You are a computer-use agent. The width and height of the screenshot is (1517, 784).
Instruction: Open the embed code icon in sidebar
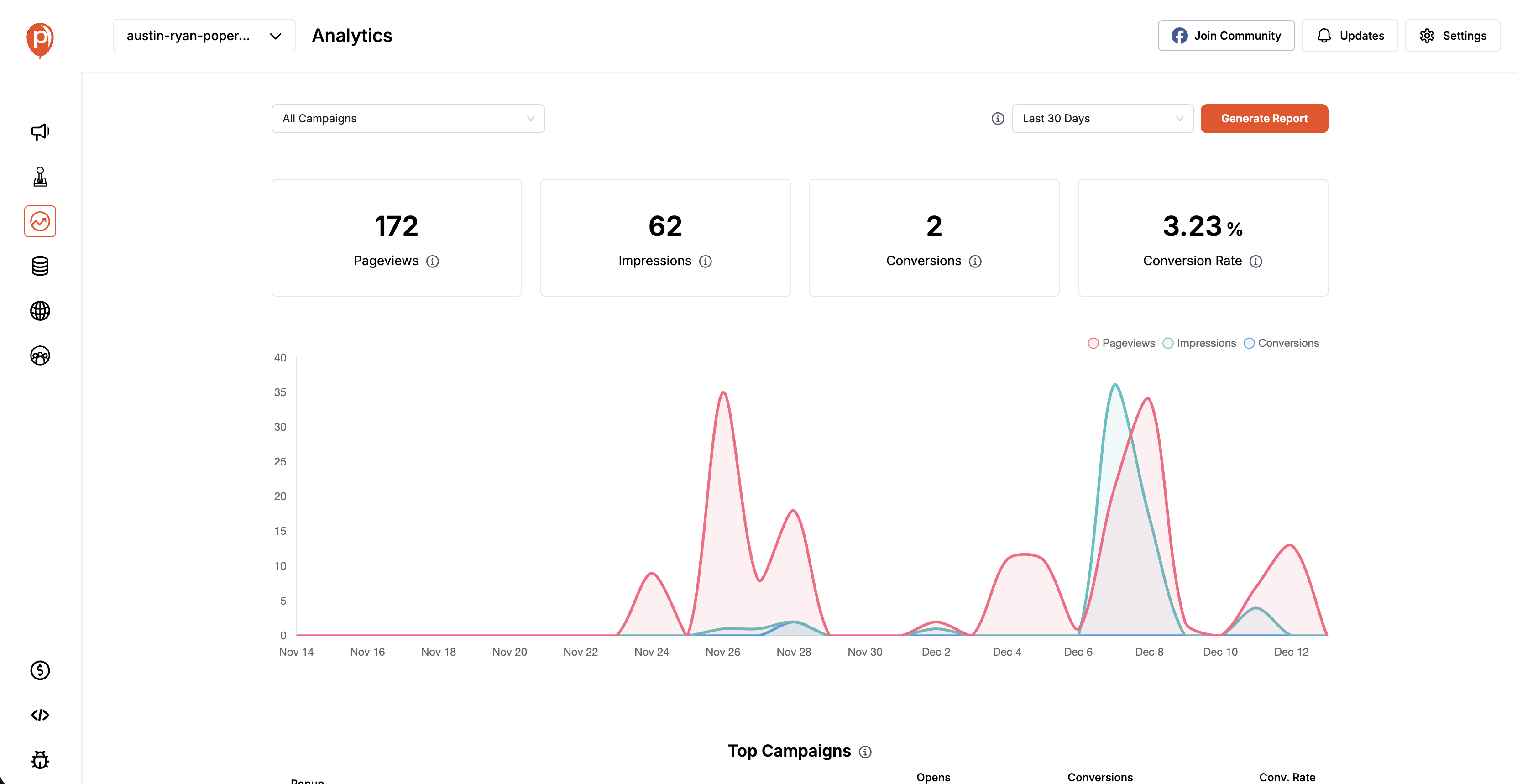click(39, 715)
